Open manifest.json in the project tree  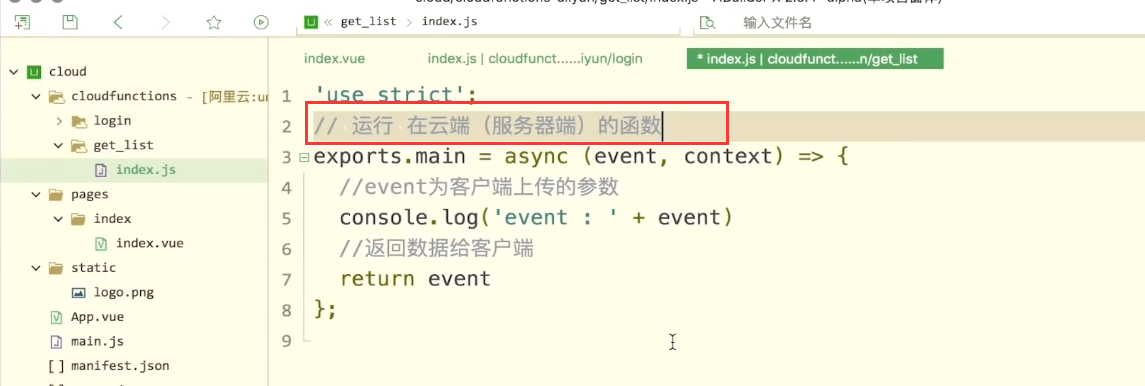120,366
